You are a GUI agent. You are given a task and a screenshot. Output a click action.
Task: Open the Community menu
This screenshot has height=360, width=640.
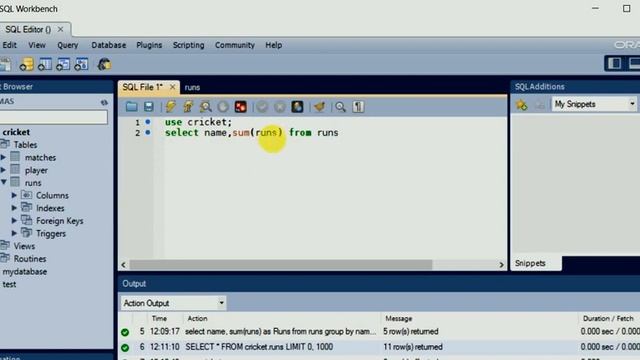pyautogui.click(x=235, y=45)
